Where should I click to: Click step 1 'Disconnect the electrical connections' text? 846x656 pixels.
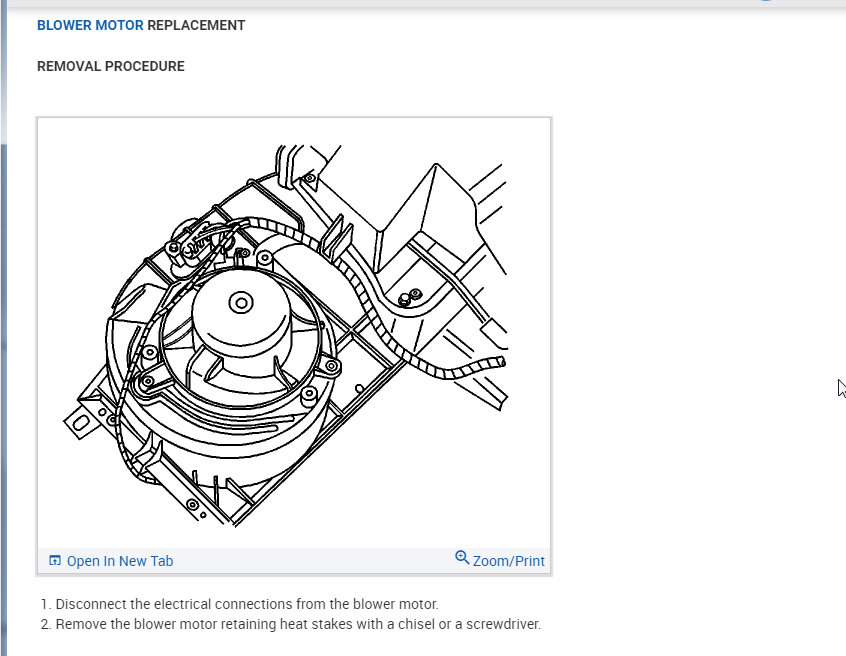click(247, 604)
